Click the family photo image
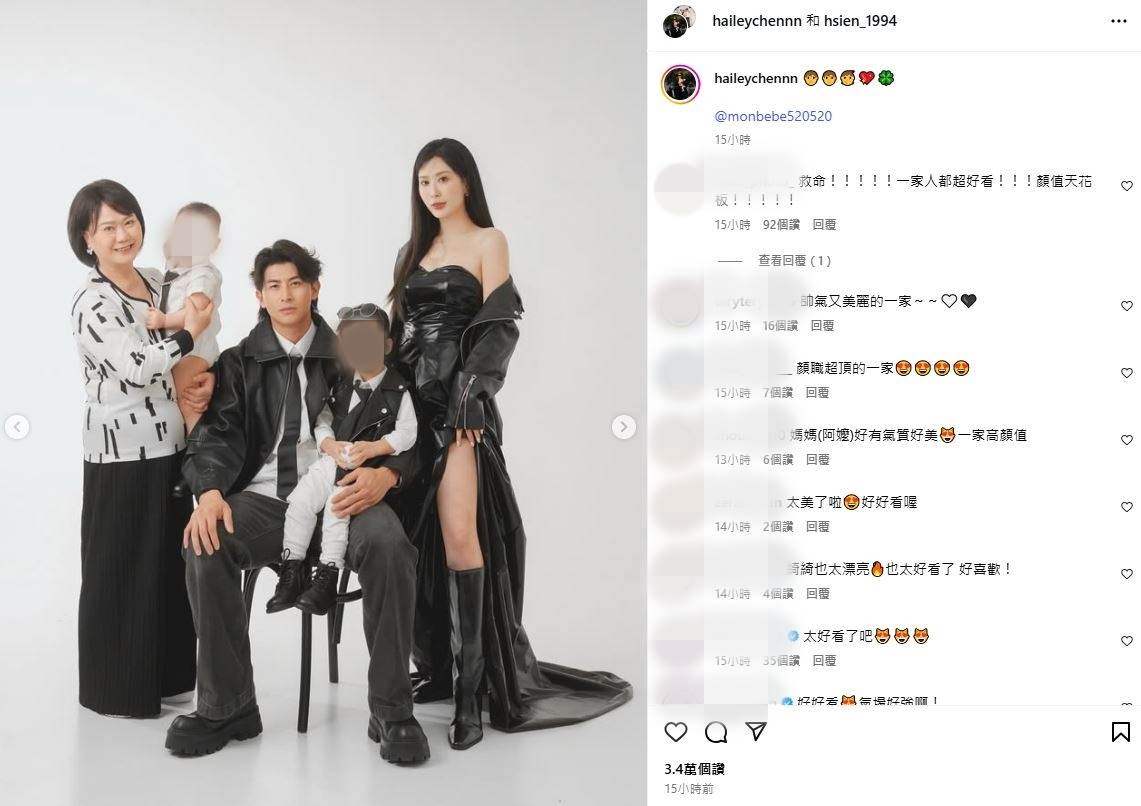 point(323,403)
